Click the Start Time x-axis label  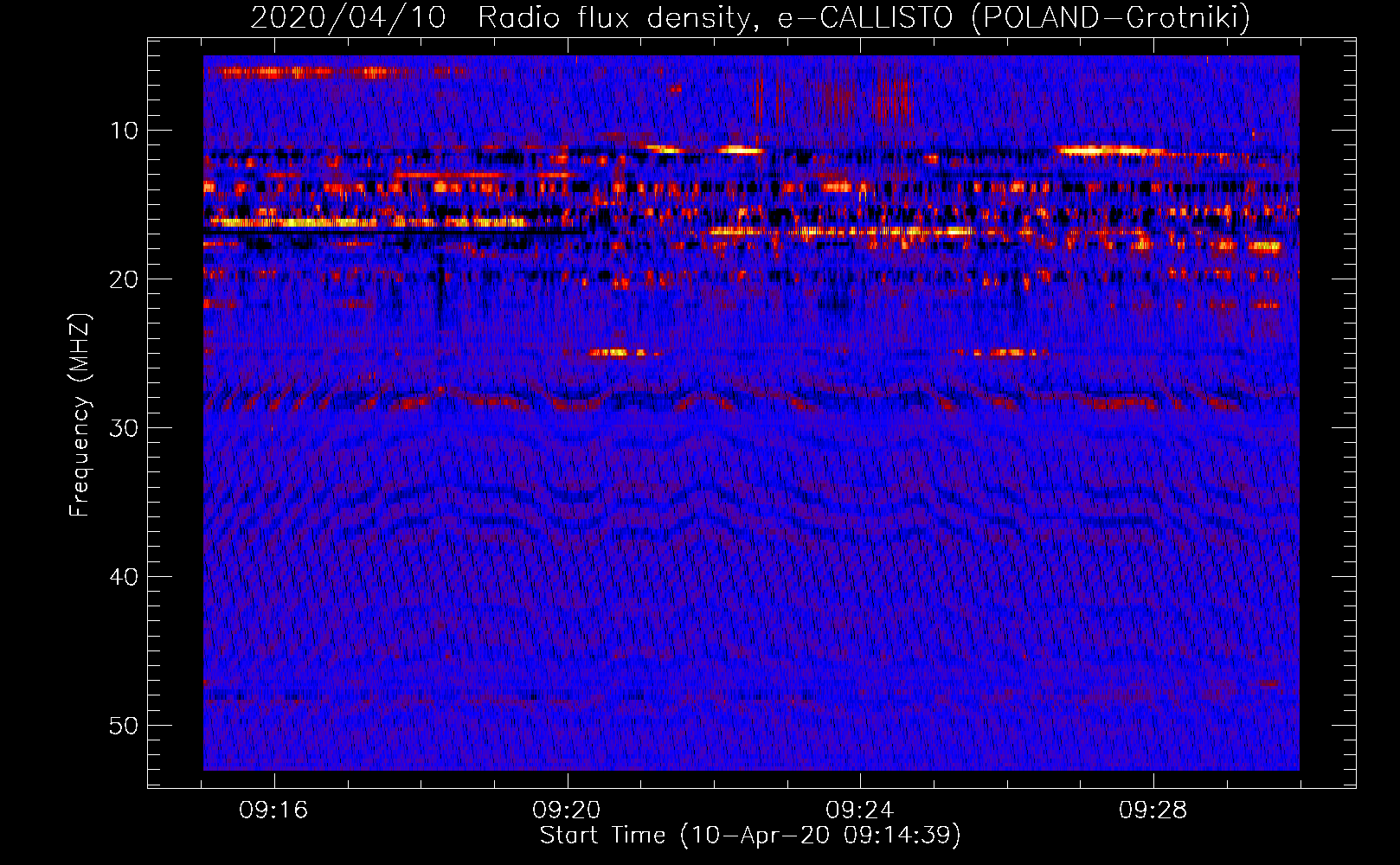(x=750, y=836)
